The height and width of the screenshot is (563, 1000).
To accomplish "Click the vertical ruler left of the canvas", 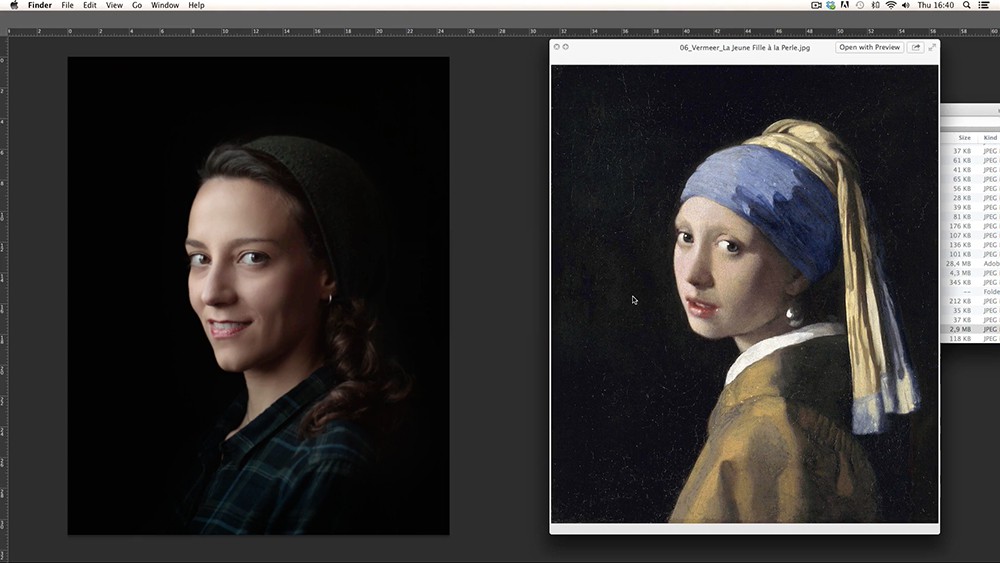I will point(4,300).
